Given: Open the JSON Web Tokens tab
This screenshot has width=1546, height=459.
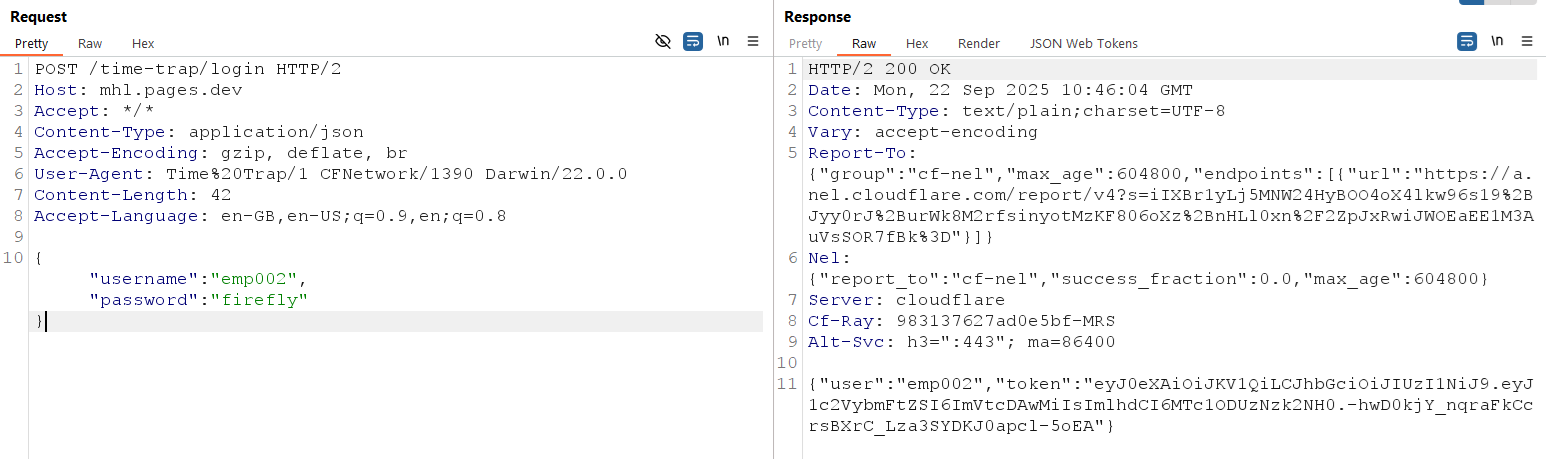Looking at the screenshot, I should coord(1084,44).
